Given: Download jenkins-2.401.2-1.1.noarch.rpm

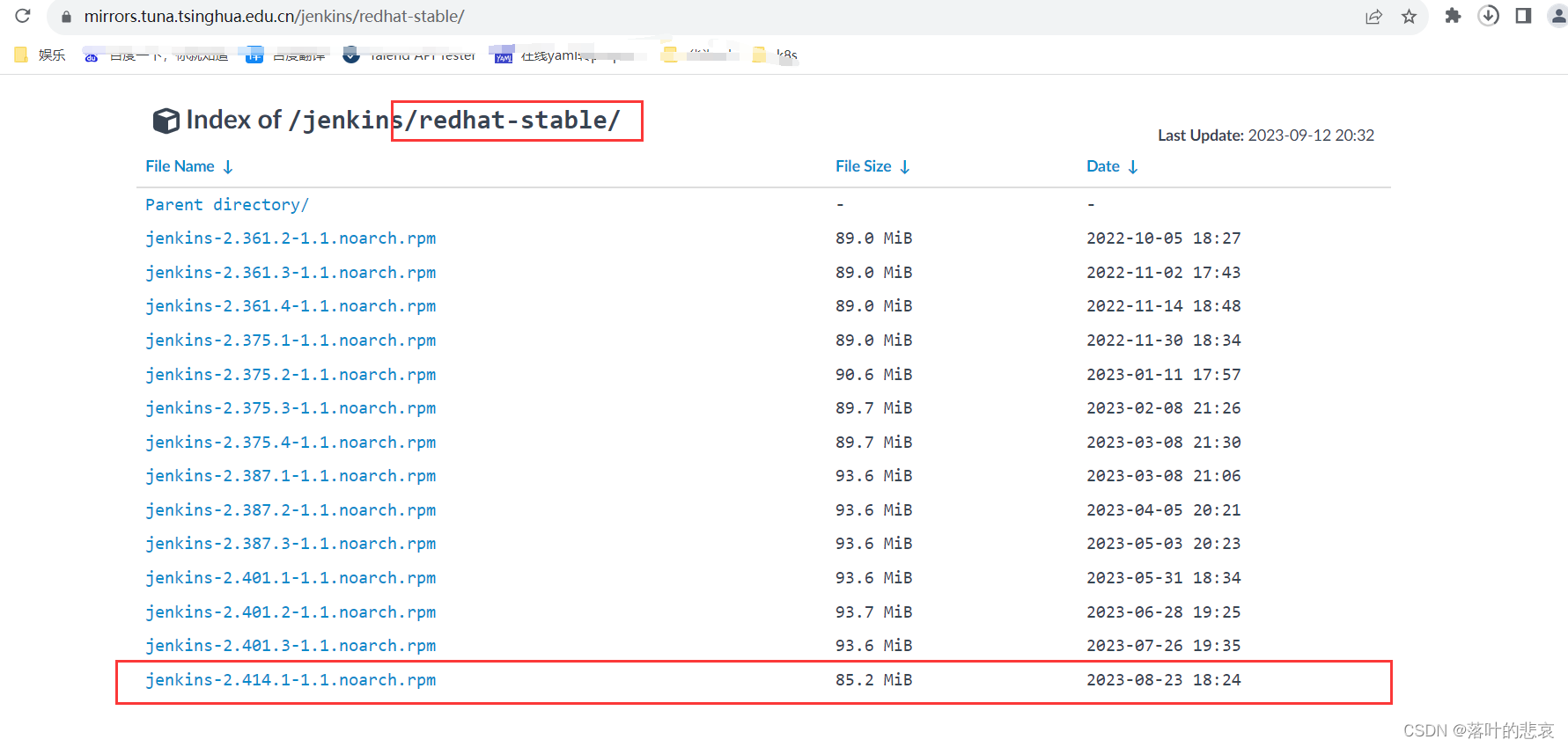Looking at the screenshot, I should click(x=291, y=612).
